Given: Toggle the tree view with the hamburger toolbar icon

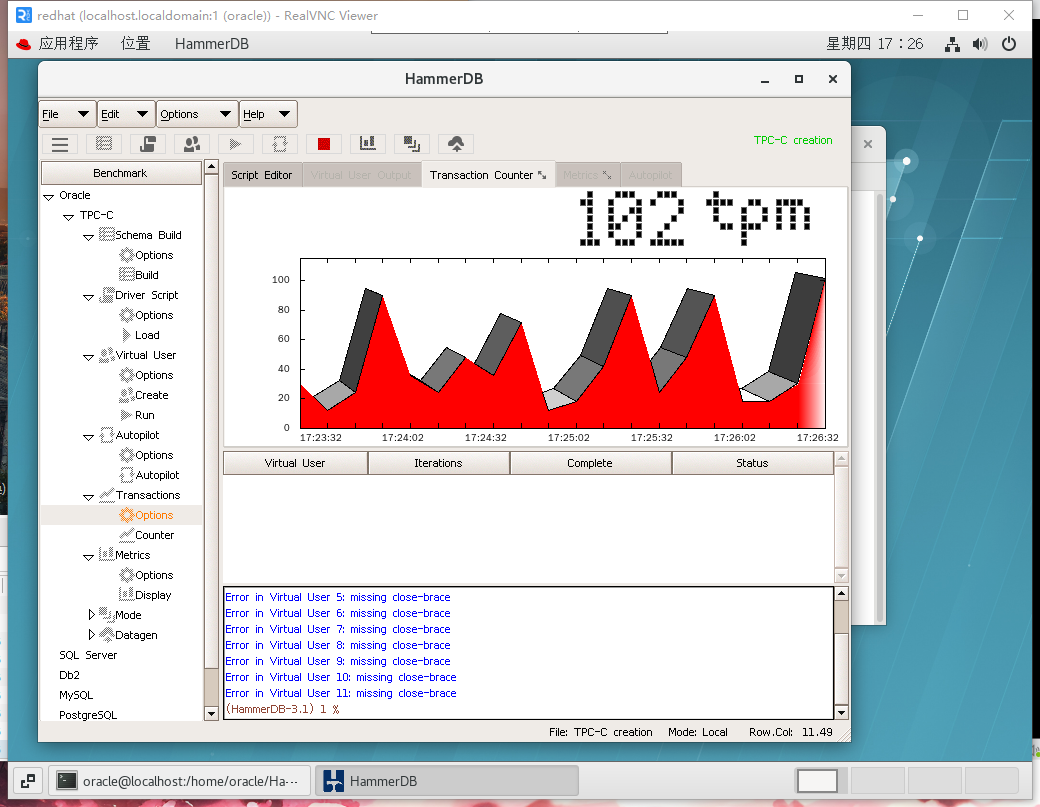Looking at the screenshot, I should pyautogui.click(x=60, y=144).
